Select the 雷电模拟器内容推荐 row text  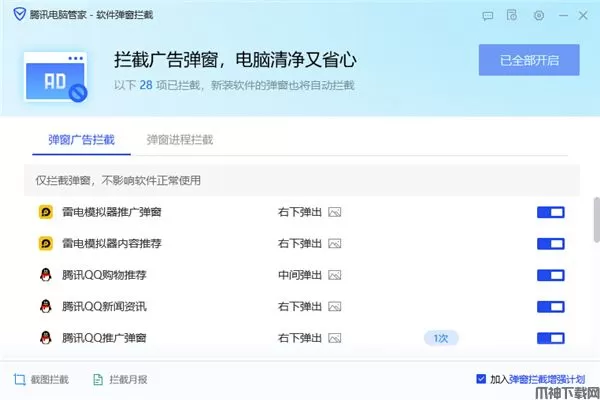112,243
